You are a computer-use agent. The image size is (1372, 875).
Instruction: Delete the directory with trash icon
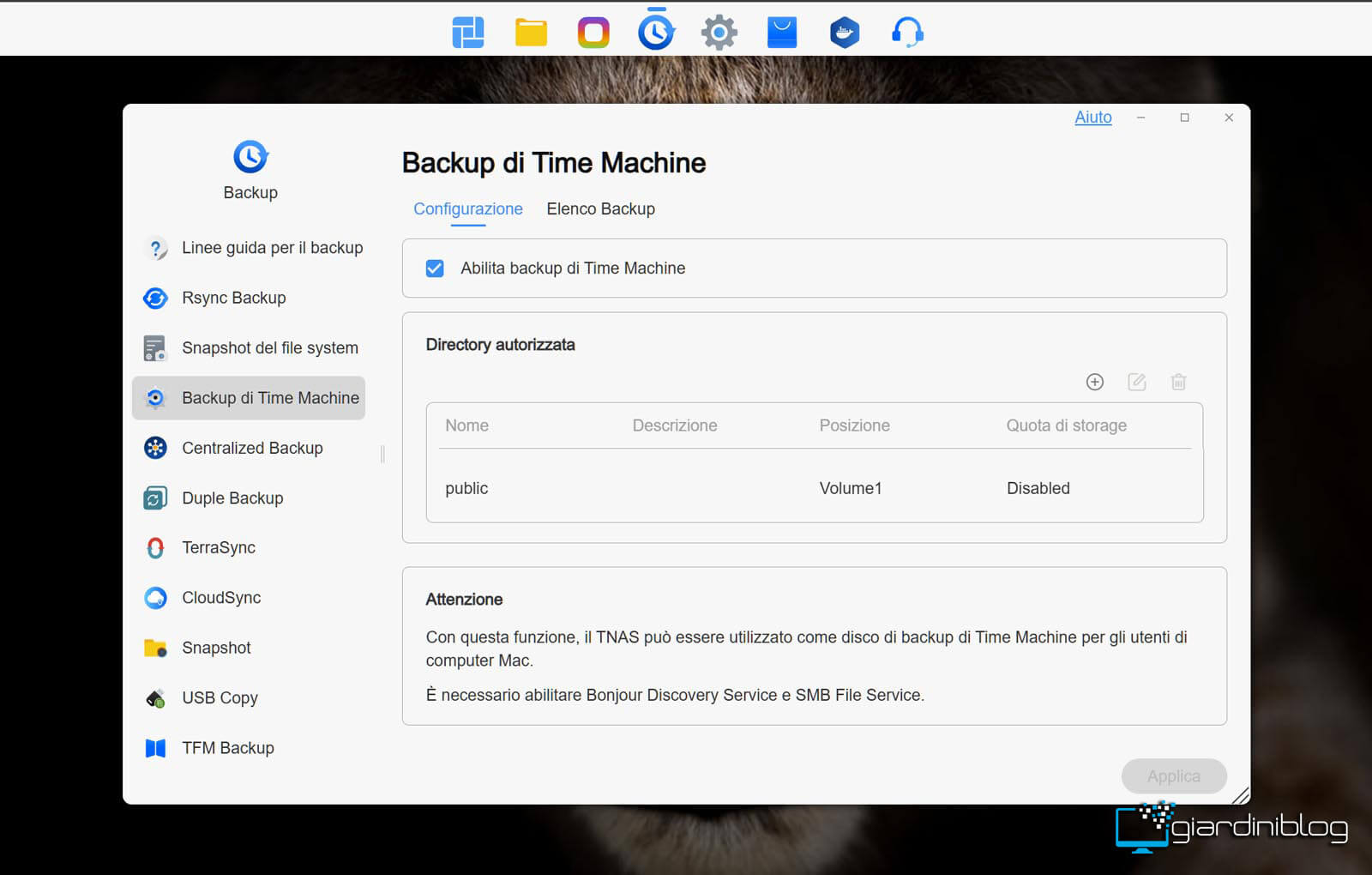[x=1179, y=382]
